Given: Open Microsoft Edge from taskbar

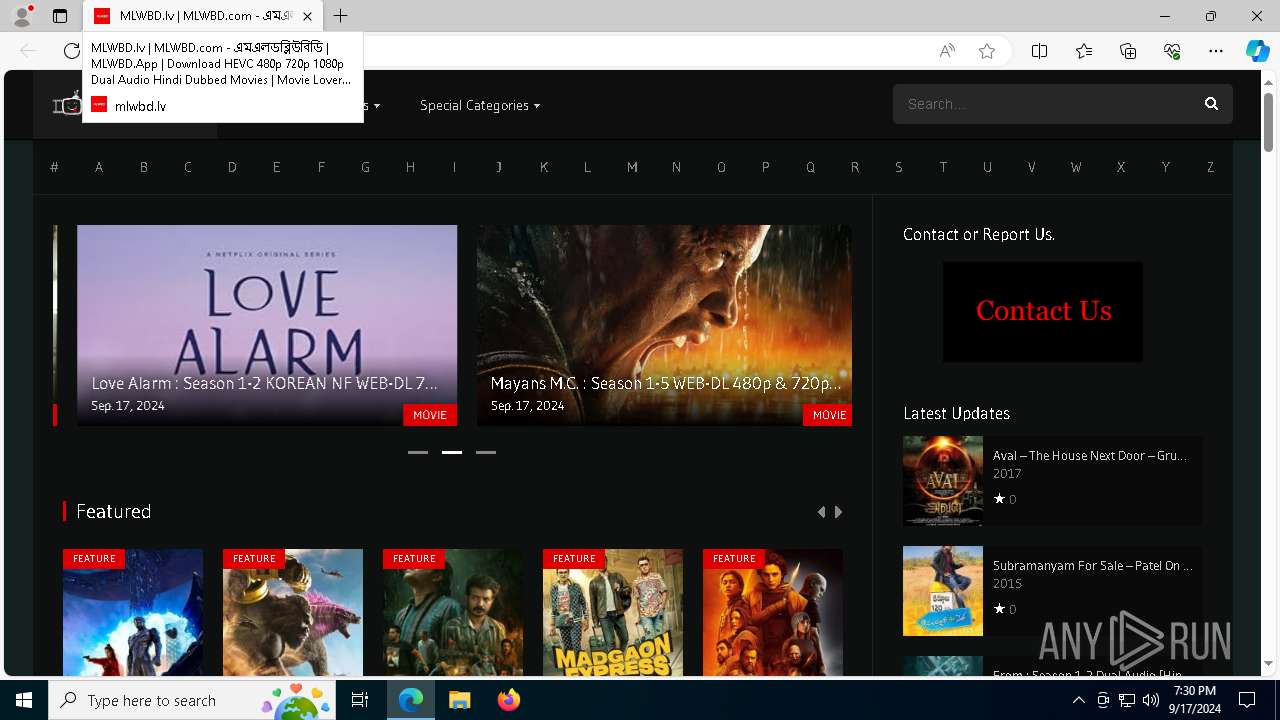Looking at the screenshot, I should (x=411, y=700).
